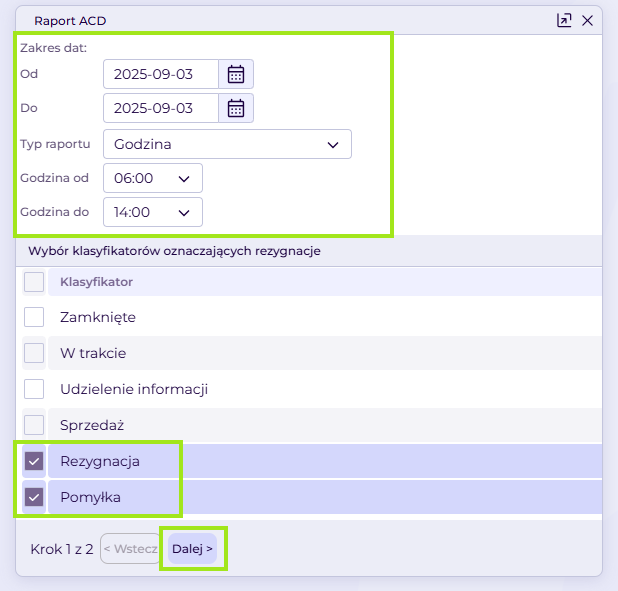Select the Pomyłka row text
The image size is (618, 591).
(90, 497)
